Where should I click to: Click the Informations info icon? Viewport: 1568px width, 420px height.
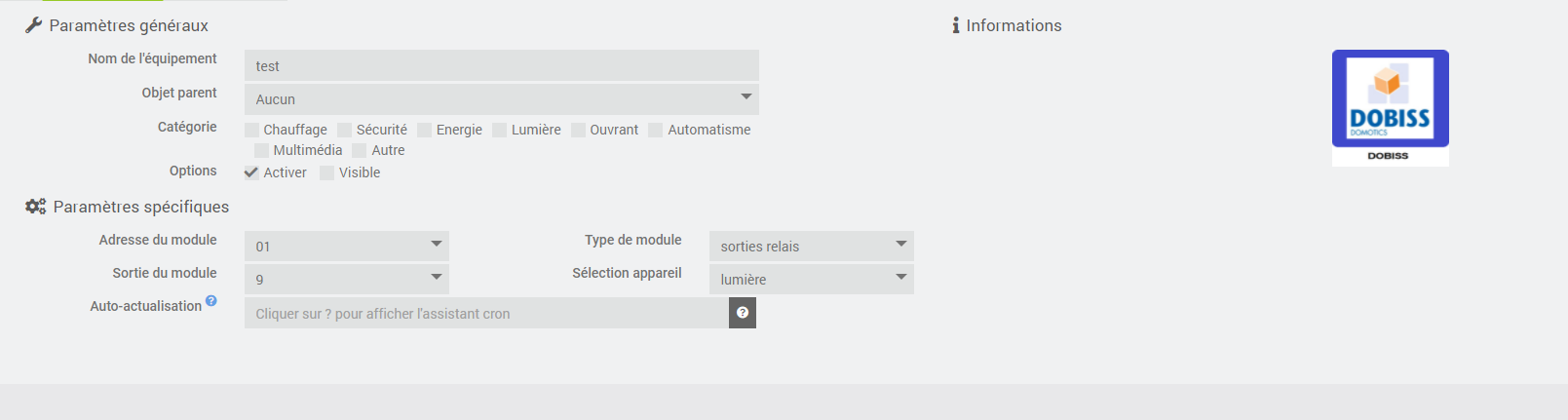point(956,25)
